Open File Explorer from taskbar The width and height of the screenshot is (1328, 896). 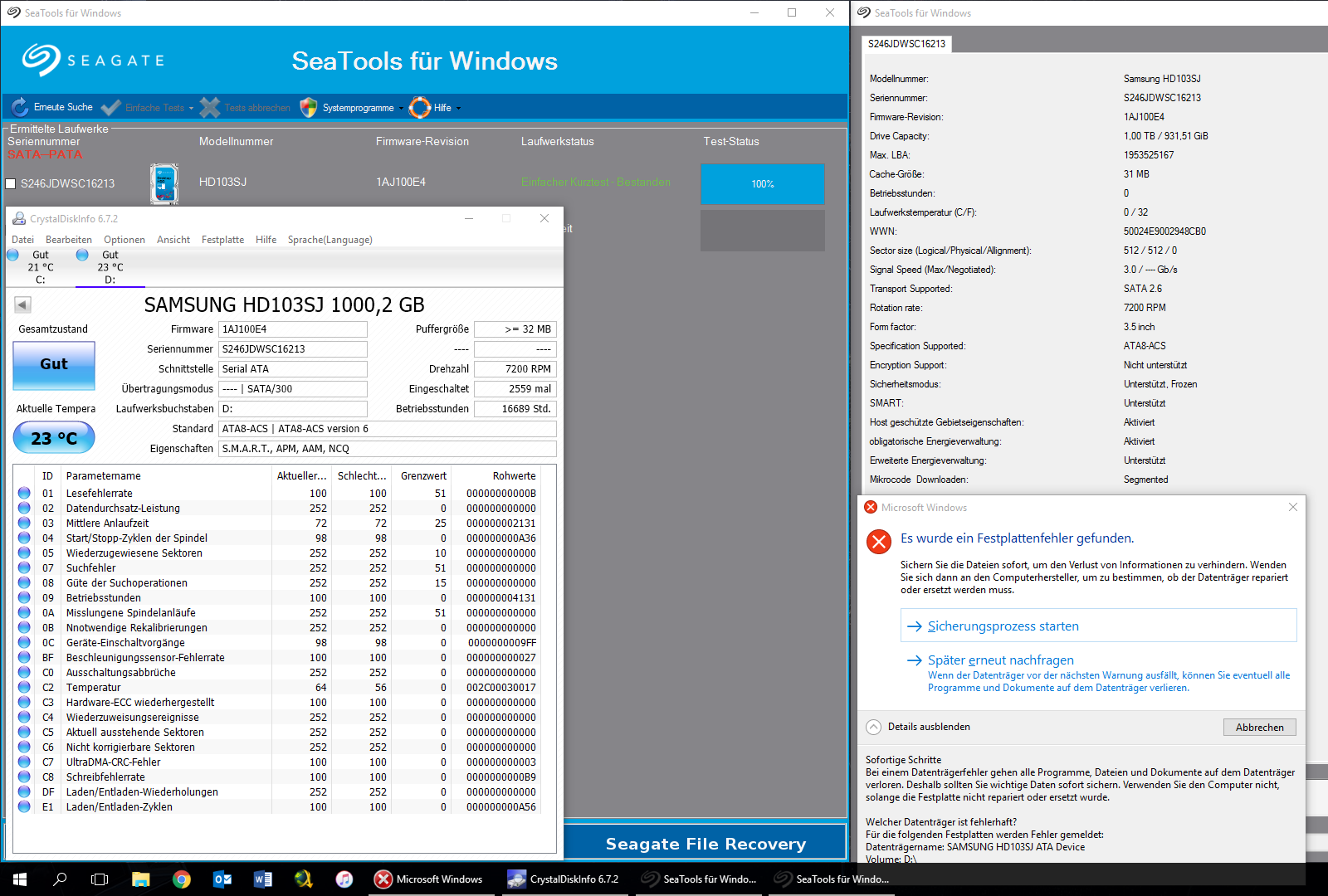coord(140,879)
